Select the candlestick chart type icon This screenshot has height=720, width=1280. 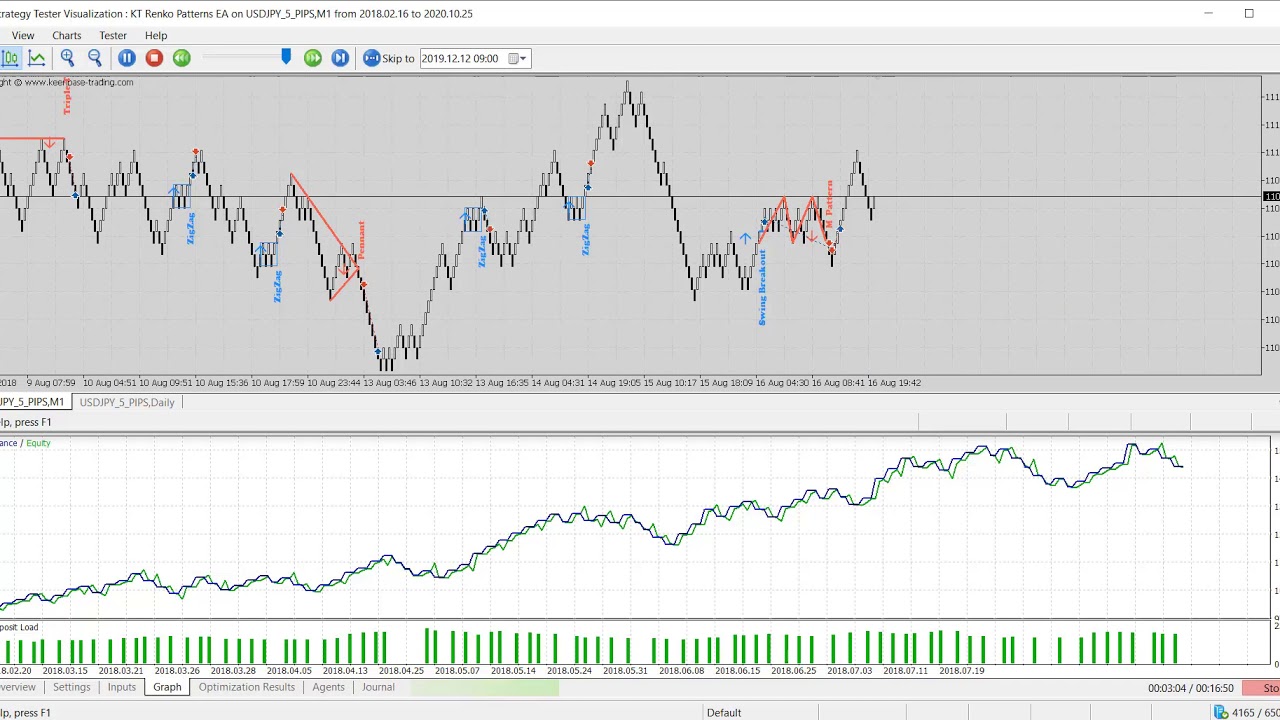pos(10,58)
